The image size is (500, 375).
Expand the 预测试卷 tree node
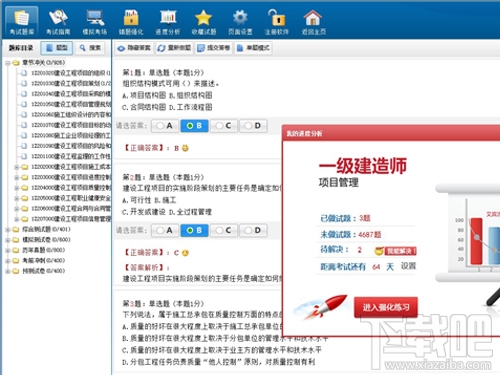[7, 271]
